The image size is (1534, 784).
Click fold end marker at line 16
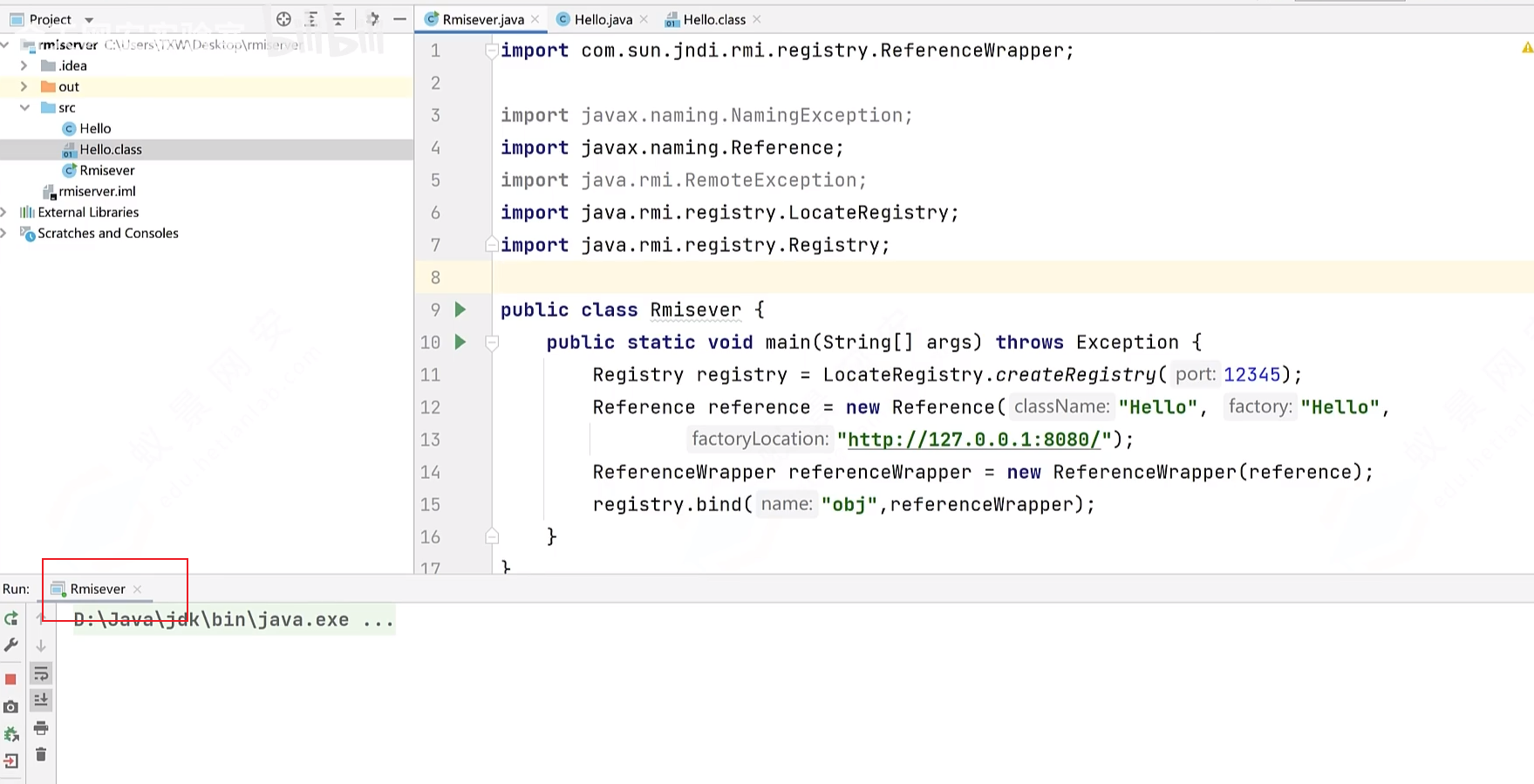coord(492,536)
